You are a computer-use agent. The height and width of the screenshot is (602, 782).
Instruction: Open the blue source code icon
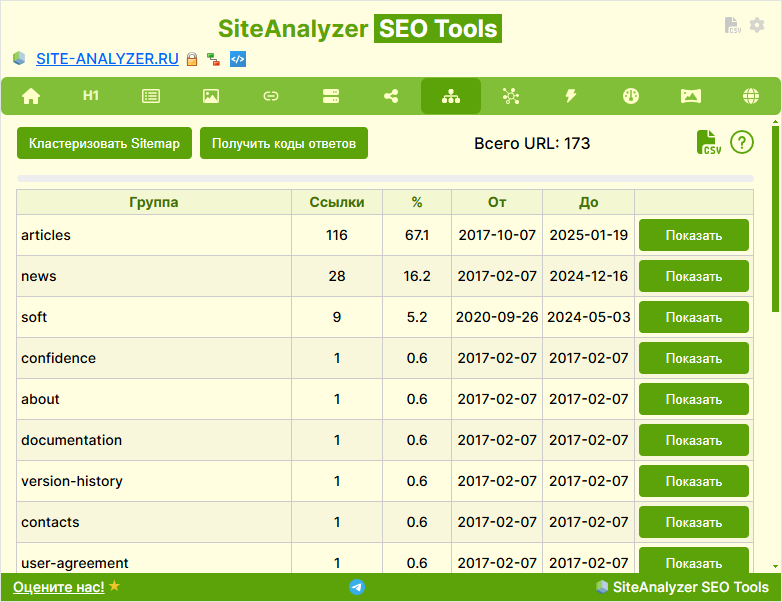coord(238,59)
